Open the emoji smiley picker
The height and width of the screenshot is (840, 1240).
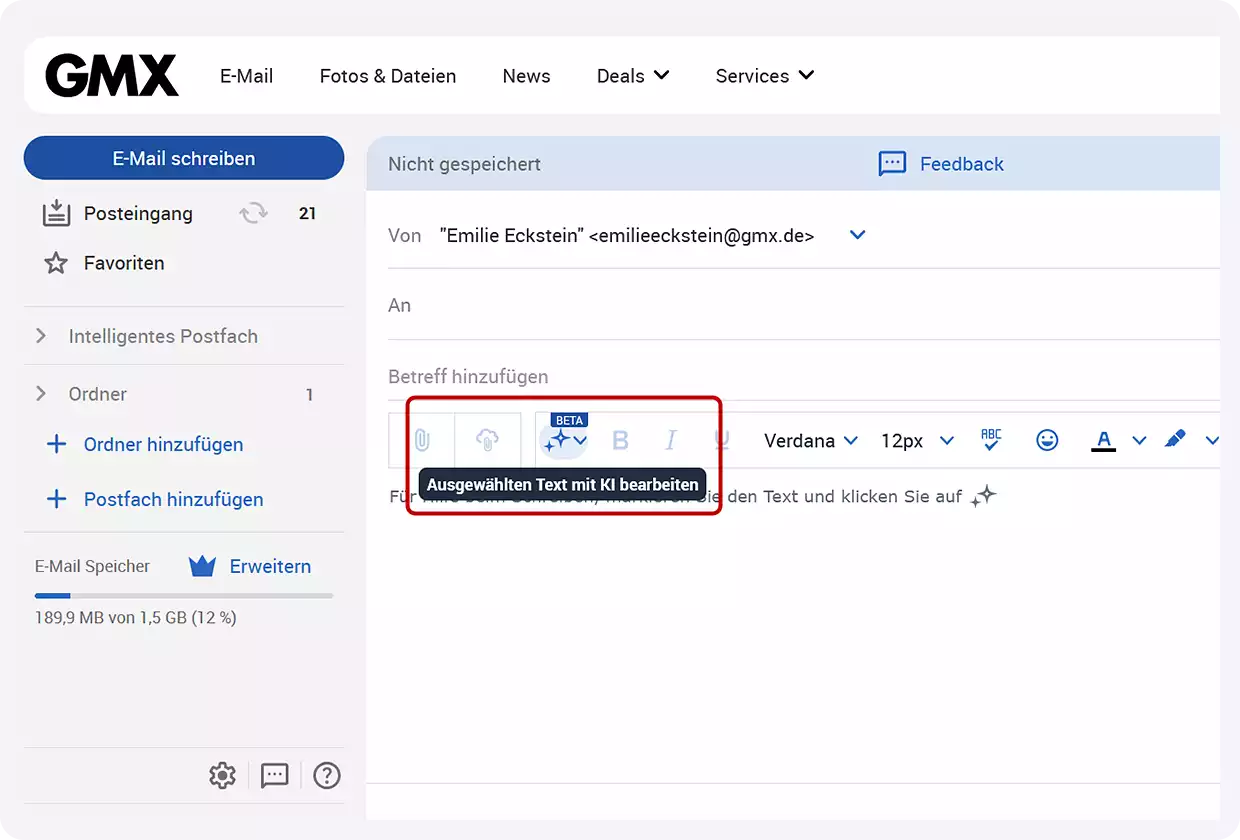click(x=1047, y=440)
